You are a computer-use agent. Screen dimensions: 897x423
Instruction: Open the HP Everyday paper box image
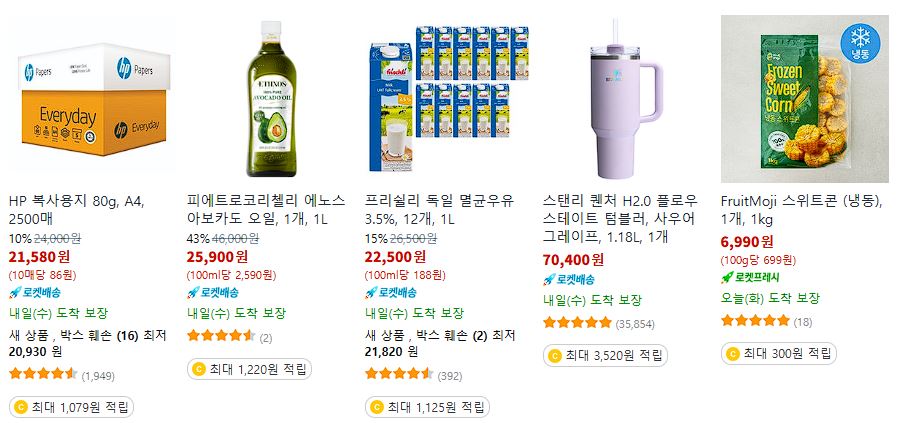click(x=93, y=99)
